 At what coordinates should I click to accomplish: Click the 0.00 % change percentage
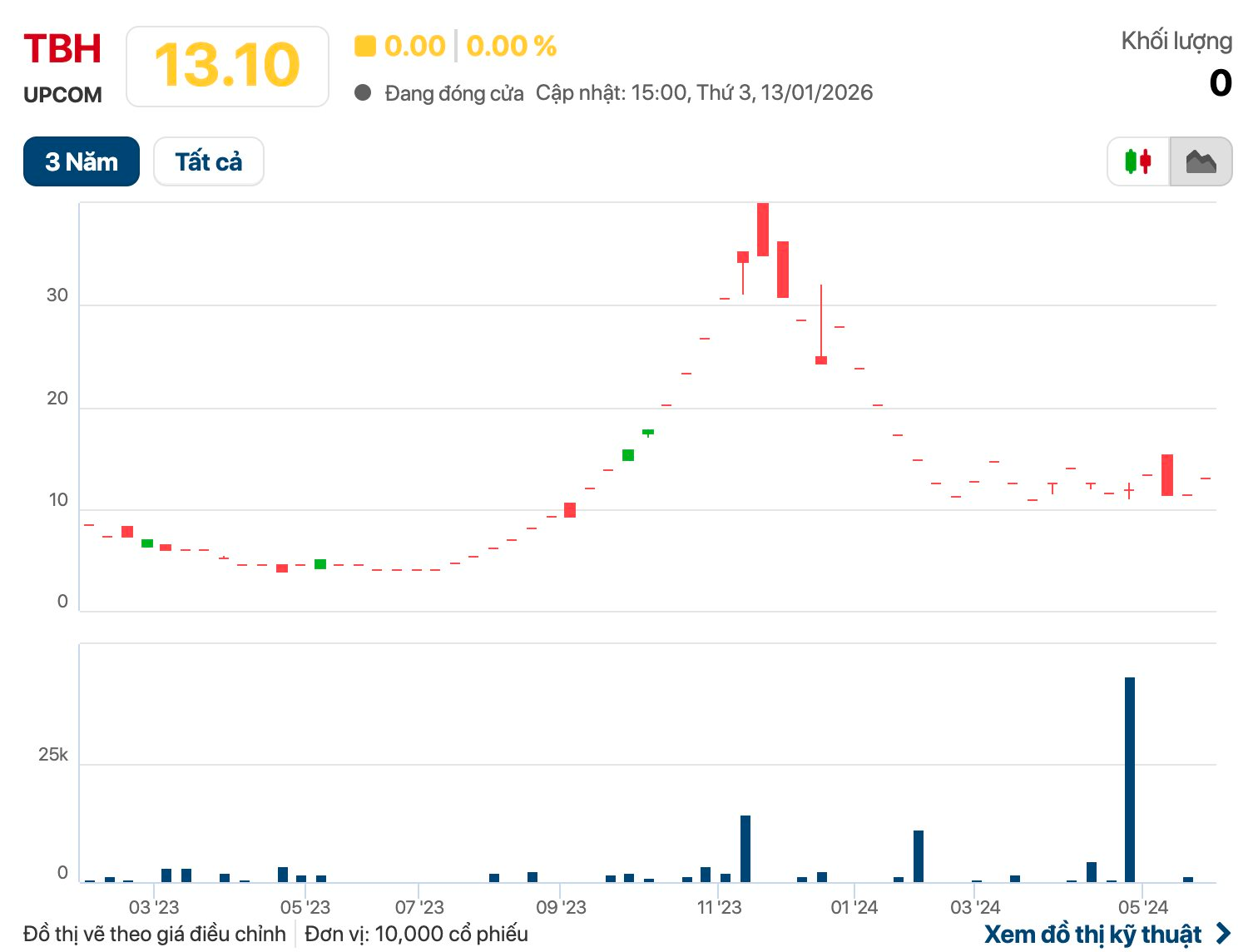click(511, 46)
